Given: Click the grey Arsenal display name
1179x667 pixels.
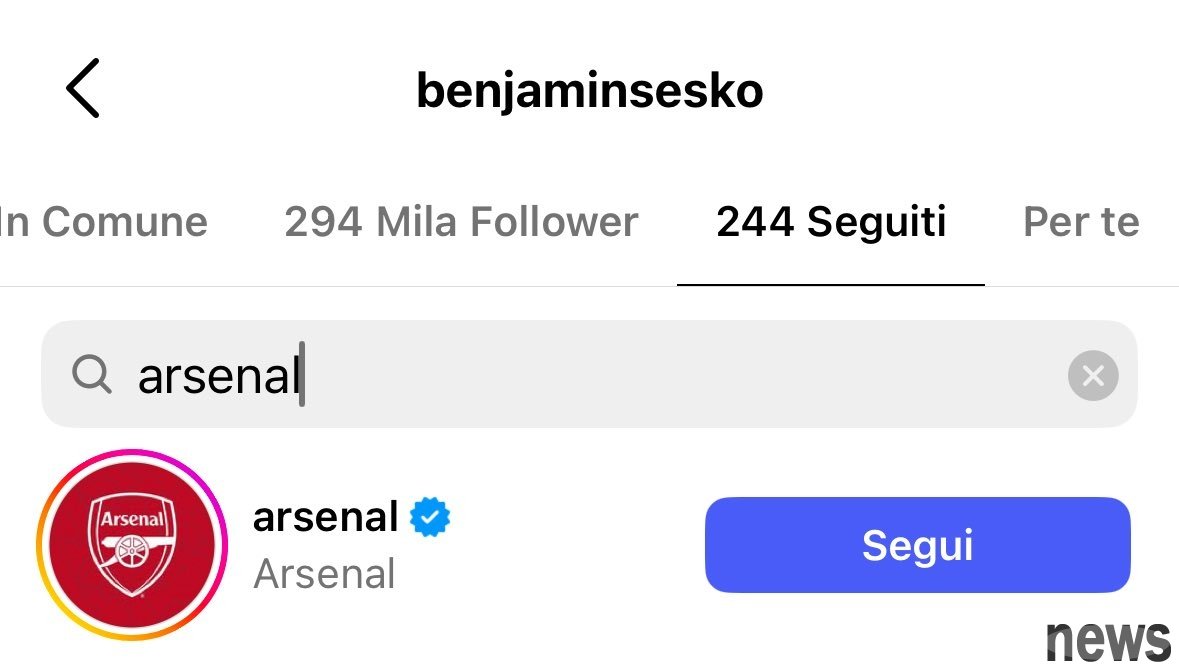Looking at the screenshot, I should 325,574.
